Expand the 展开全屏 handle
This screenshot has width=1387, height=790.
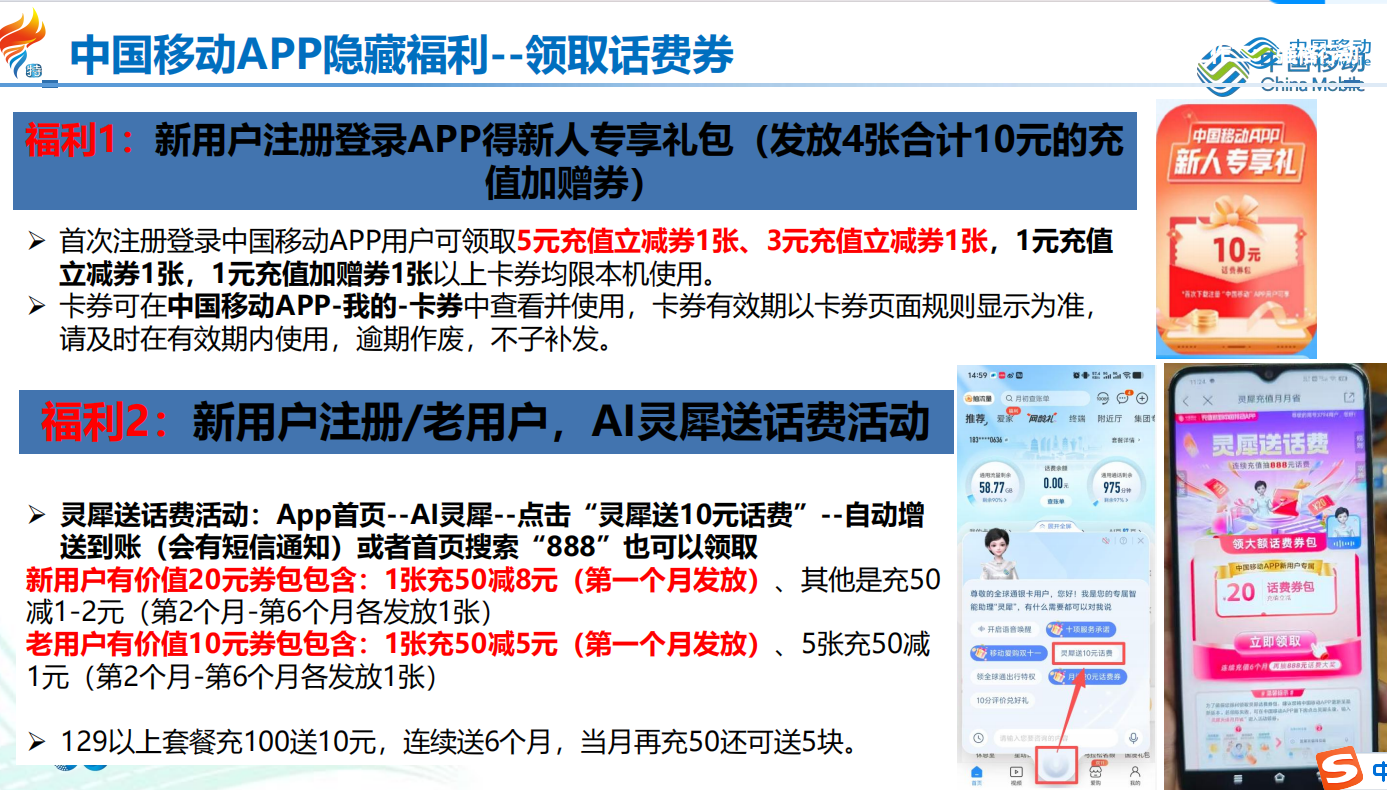(1056, 525)
